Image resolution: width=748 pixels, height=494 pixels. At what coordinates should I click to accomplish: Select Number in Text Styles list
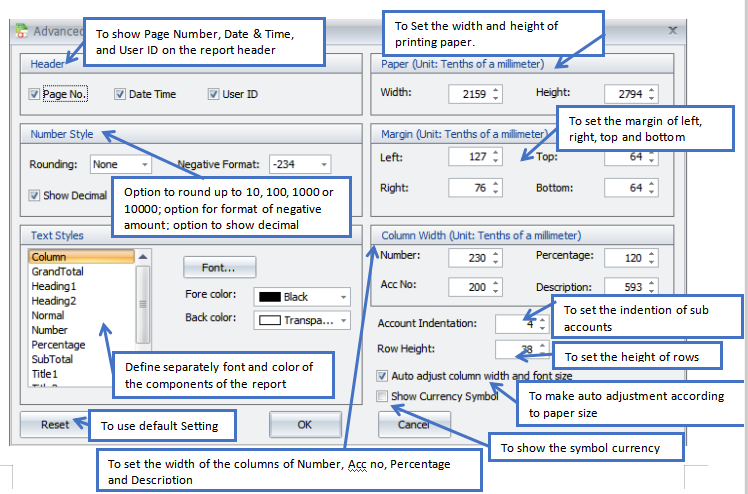[x=81, y=330]
